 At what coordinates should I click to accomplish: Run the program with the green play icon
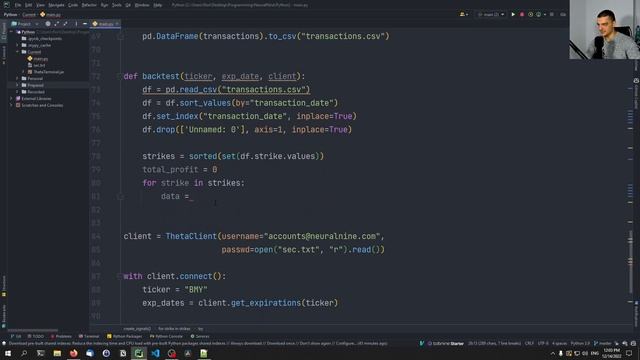(513, 14)
